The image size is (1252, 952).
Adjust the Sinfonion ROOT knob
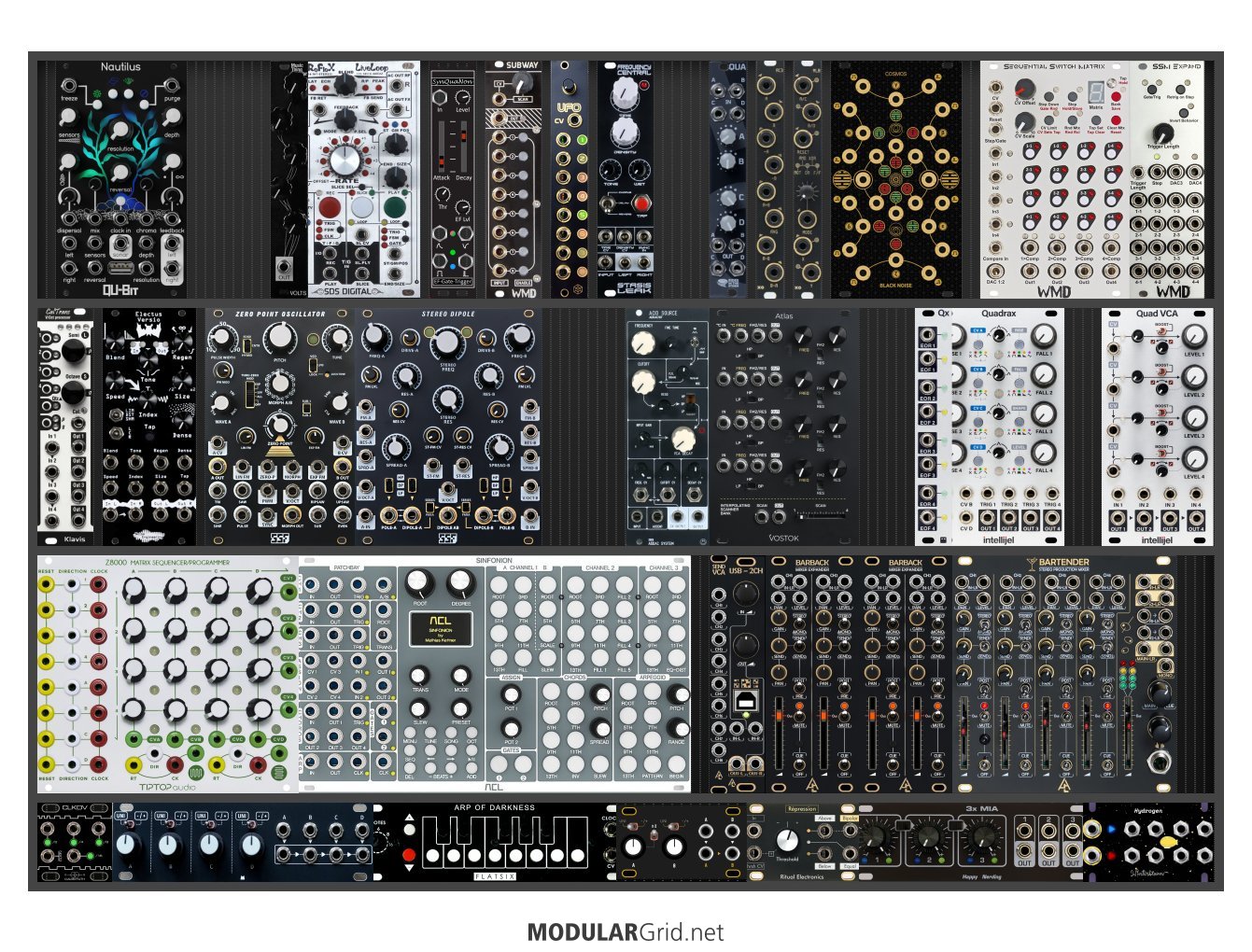tap(419, 584)
